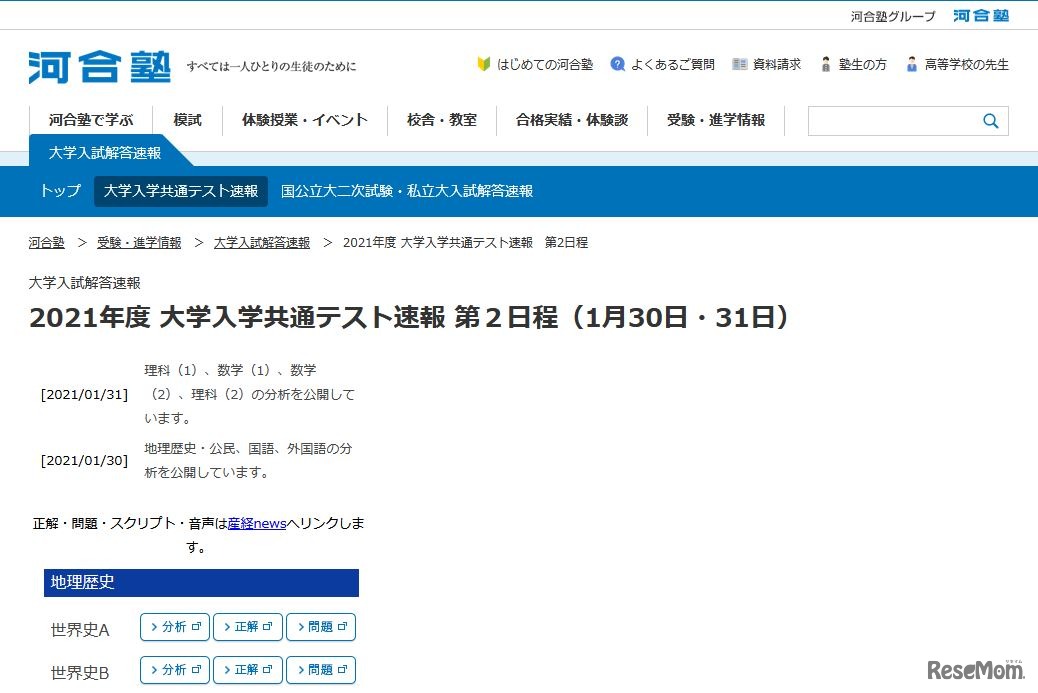Viewport: 1038px width, 693px height.
Task: Click 分析 button for 世界史A
Action: [x=174, y=626]
